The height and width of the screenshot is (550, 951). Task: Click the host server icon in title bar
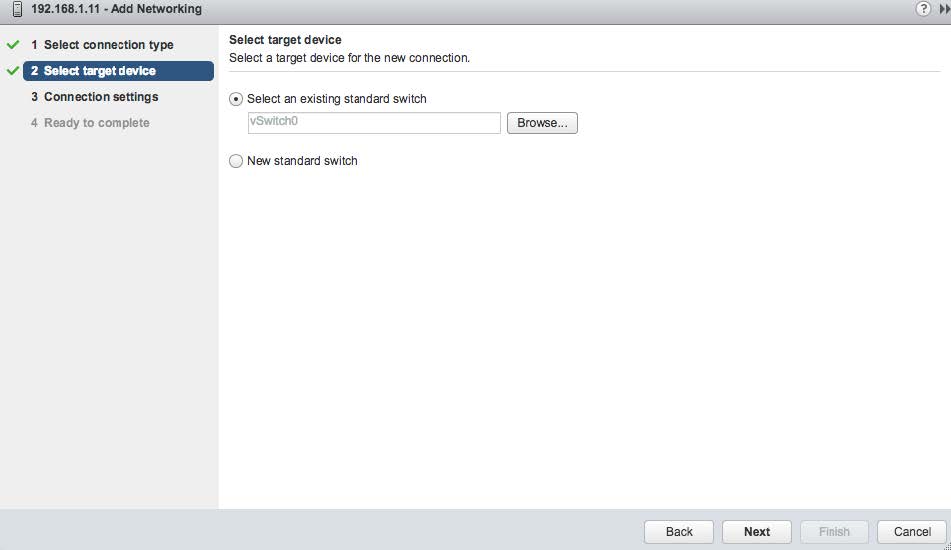click(17, 9)
